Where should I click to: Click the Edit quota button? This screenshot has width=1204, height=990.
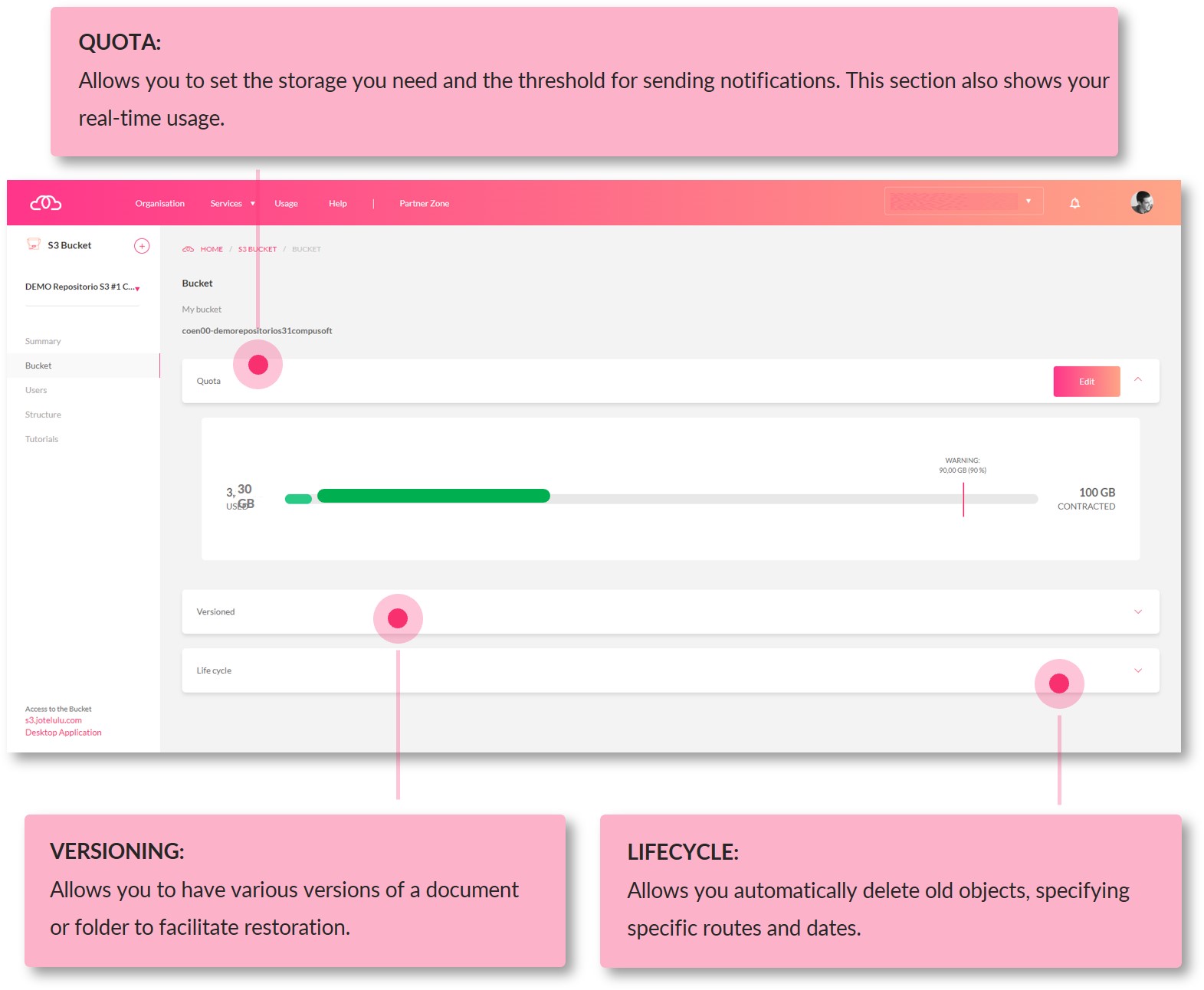point(1087,382)
